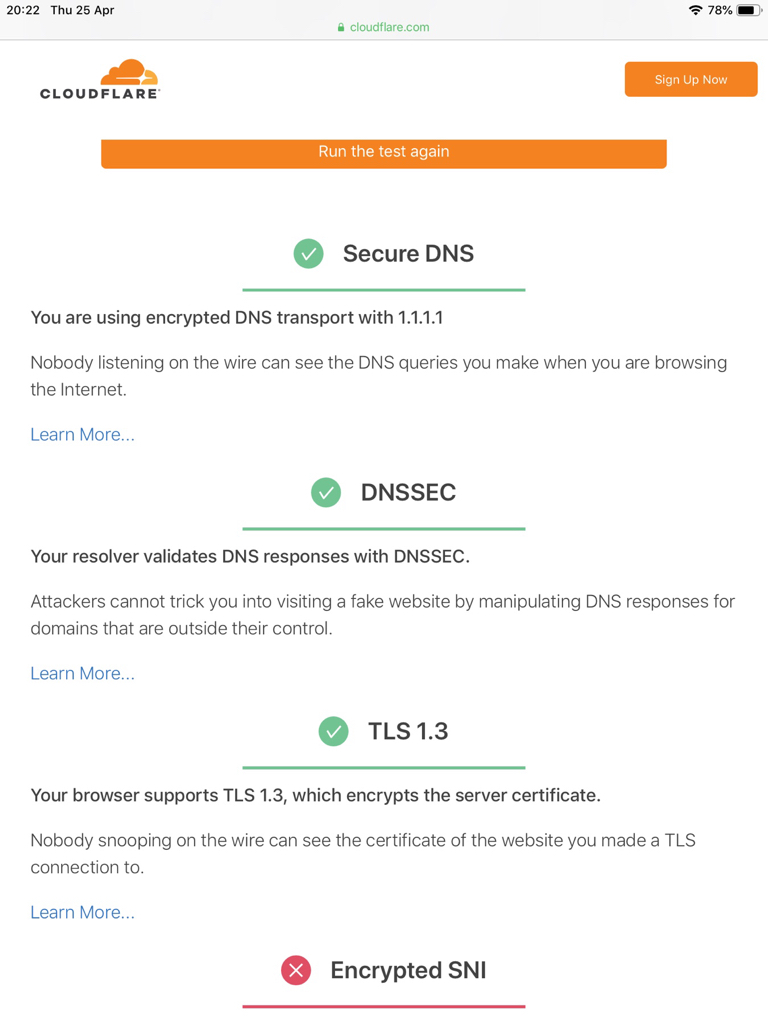This screenshot has width=768, height=1024.
Task: Tap the padlock icon in the address bar
Action: [x=341, y=28]
